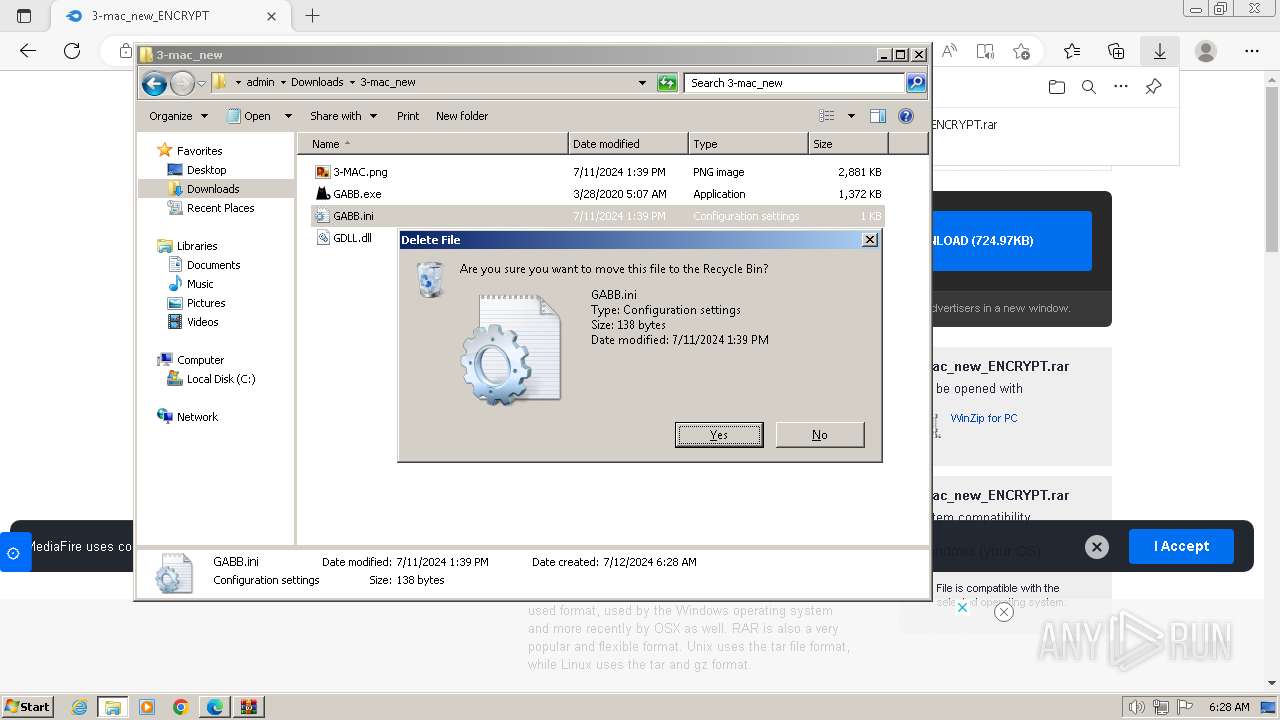Open the Start menu
The width and height of the screenshot is (1280, 720).
click(28, 707)
